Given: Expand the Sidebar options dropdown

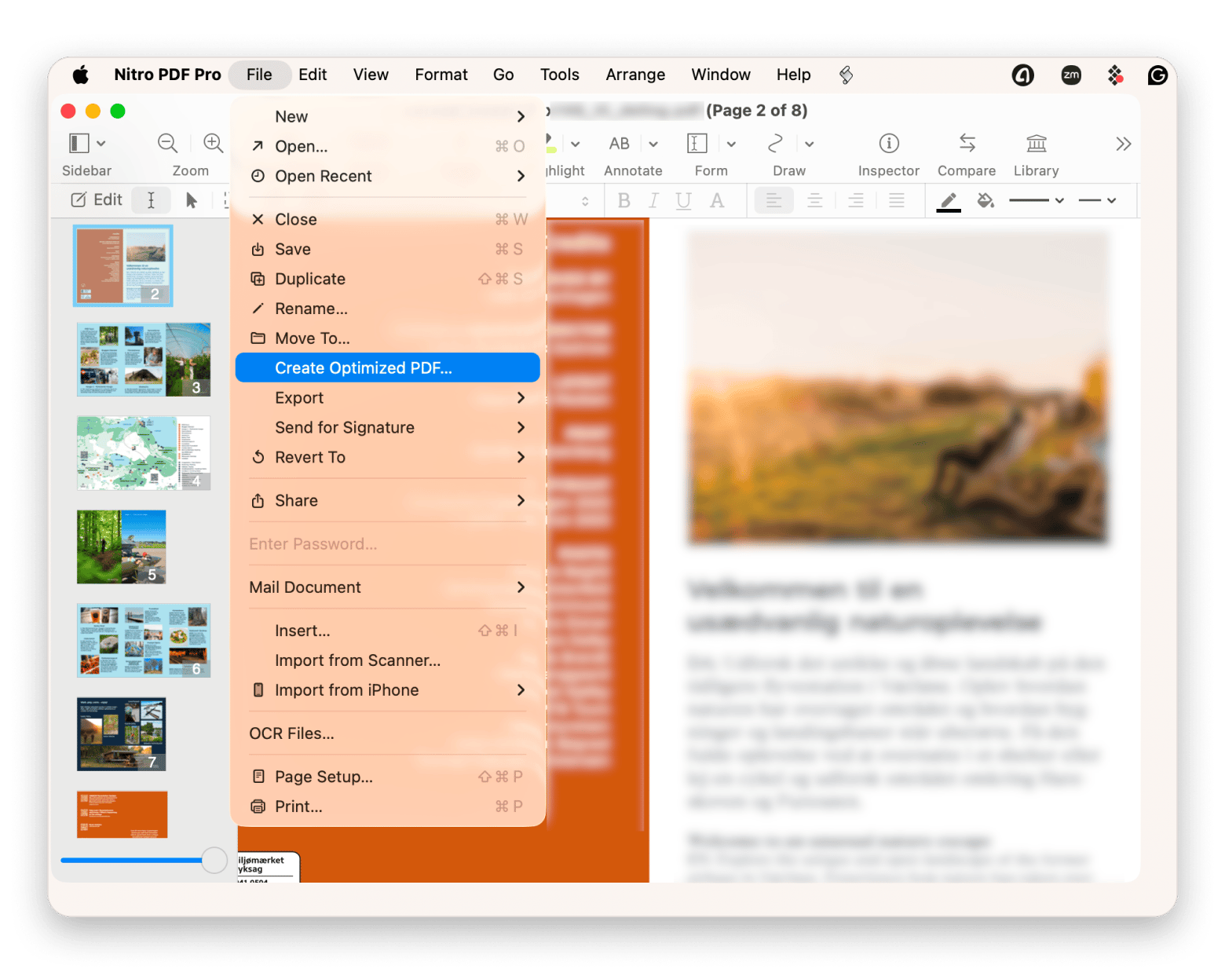Looking at the screenshot, I should tap(101, 144).
